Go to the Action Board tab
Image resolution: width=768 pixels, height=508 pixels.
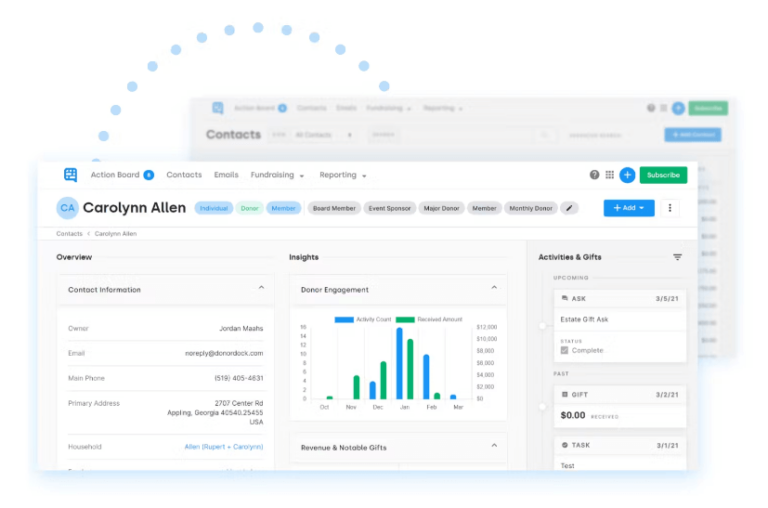click(x=115, y=175)
